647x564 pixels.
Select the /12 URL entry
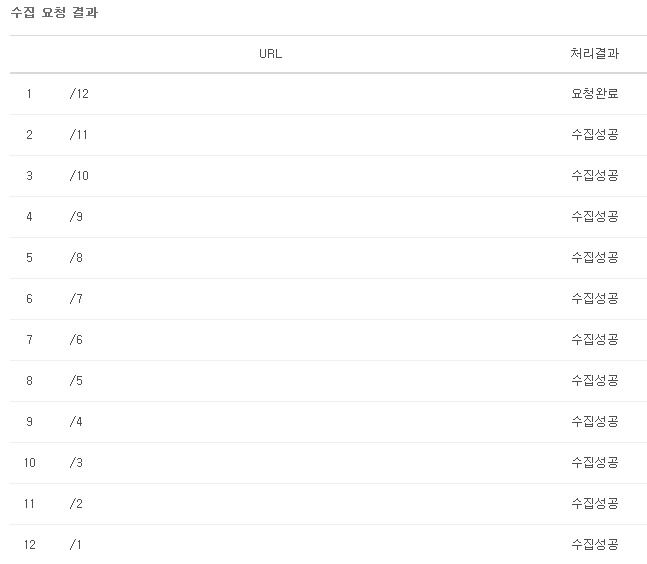(79, 94)
